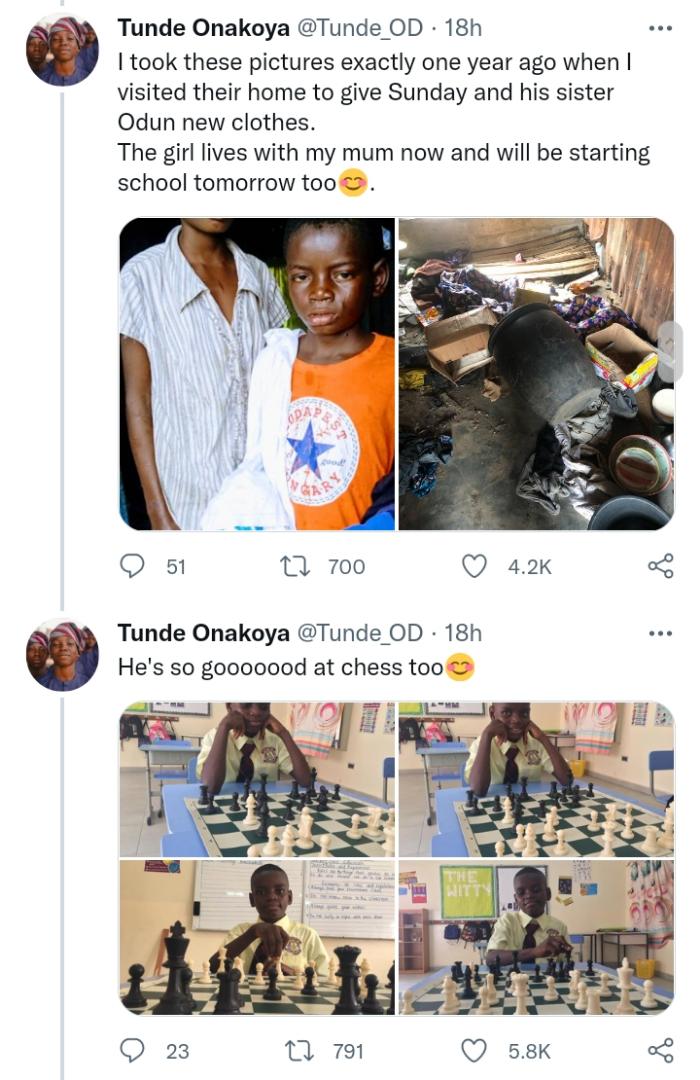Reply to the chess tweet

coord(133,1050)
